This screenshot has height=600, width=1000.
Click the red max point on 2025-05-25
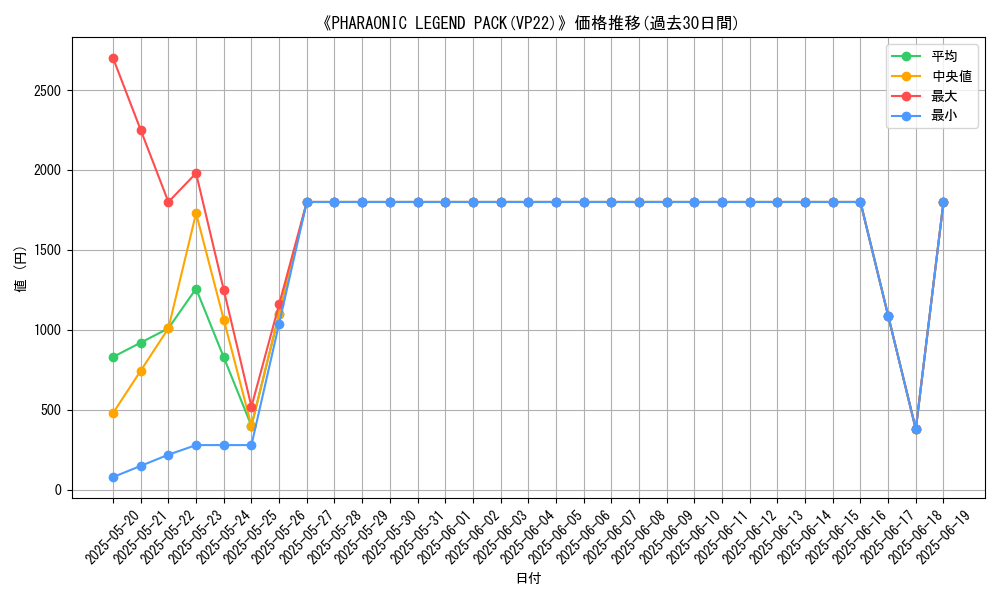(251, 407)
